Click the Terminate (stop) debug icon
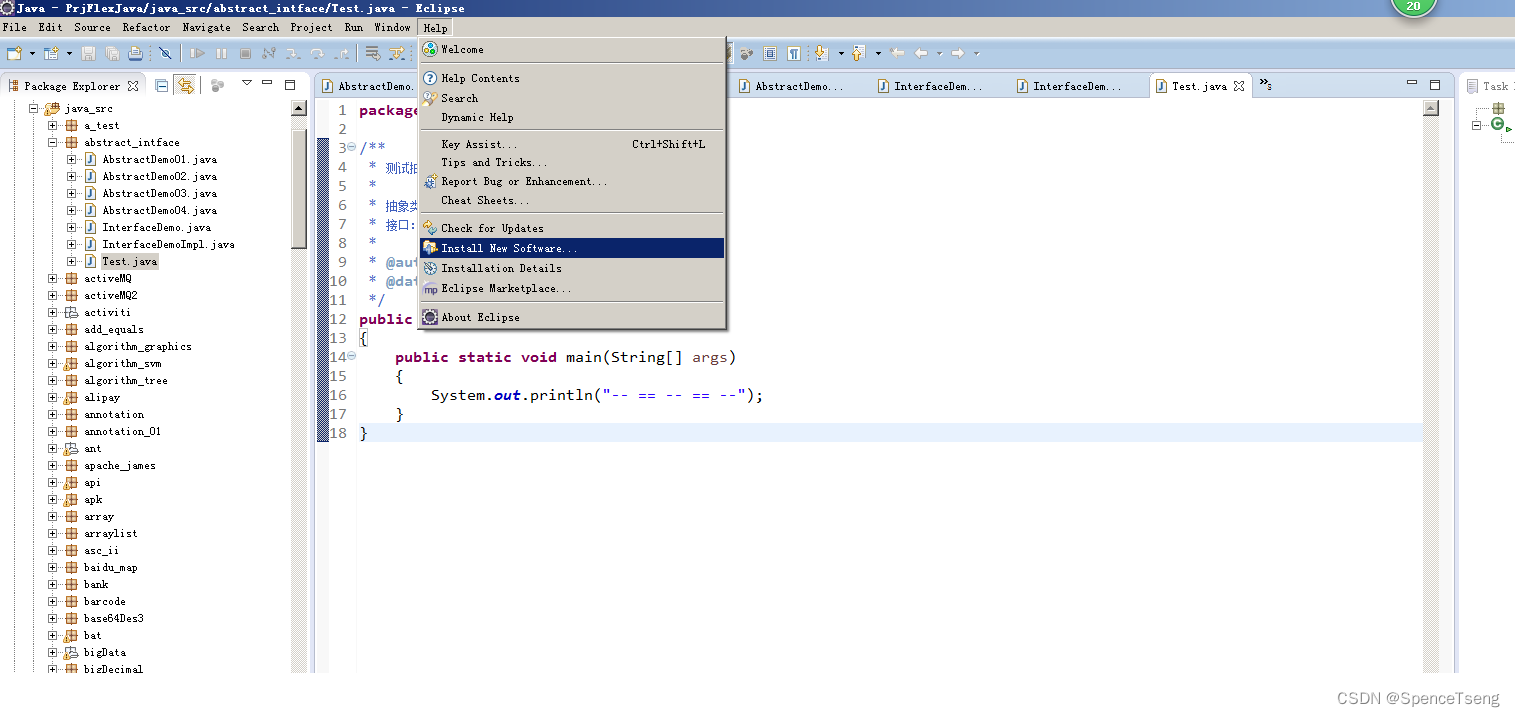This screenshot has height=717, width=1515. point(245,54)
